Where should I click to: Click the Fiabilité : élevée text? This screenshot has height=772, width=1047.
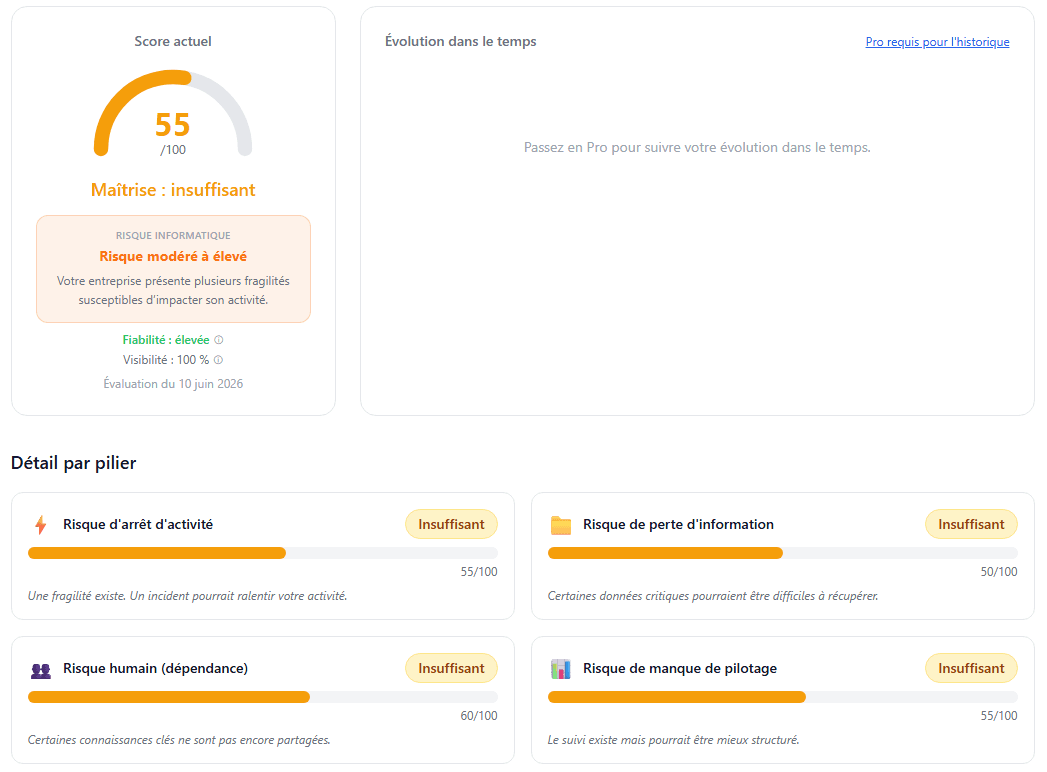[166, 340]
